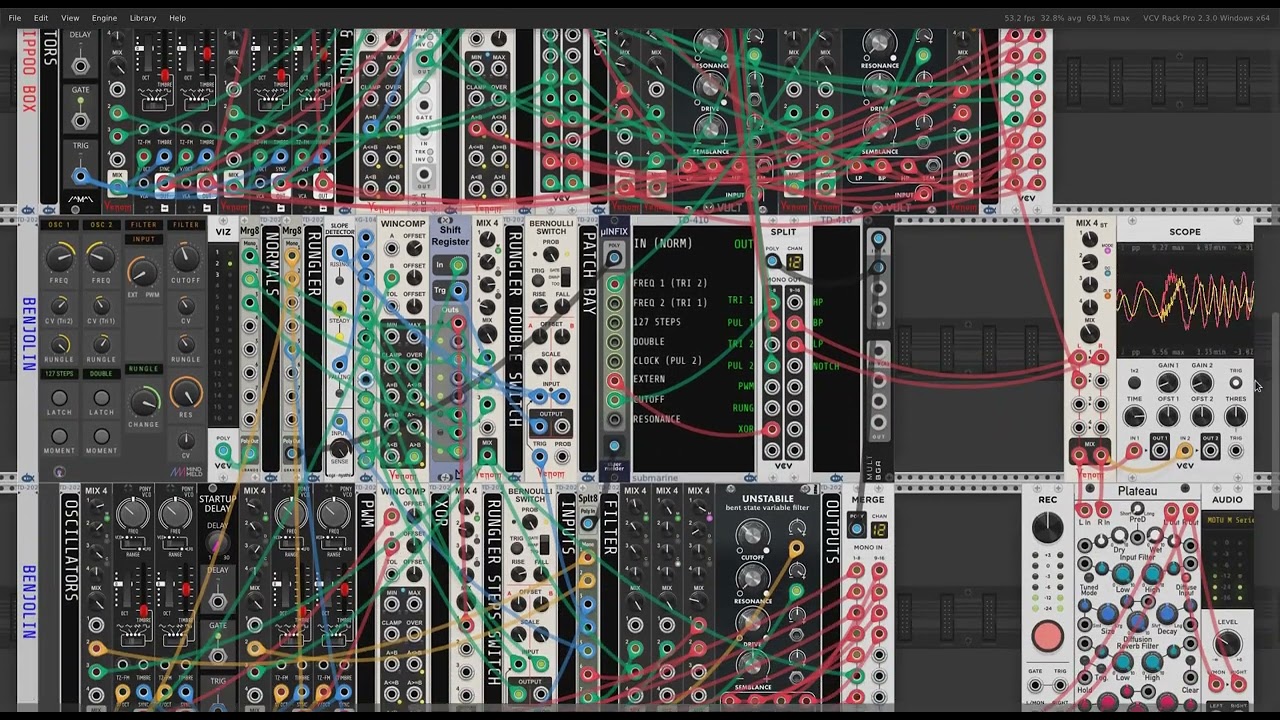Click SCOPE TRIG input jack
Screen dimensions: 1280x720
tap(1236, 451)
